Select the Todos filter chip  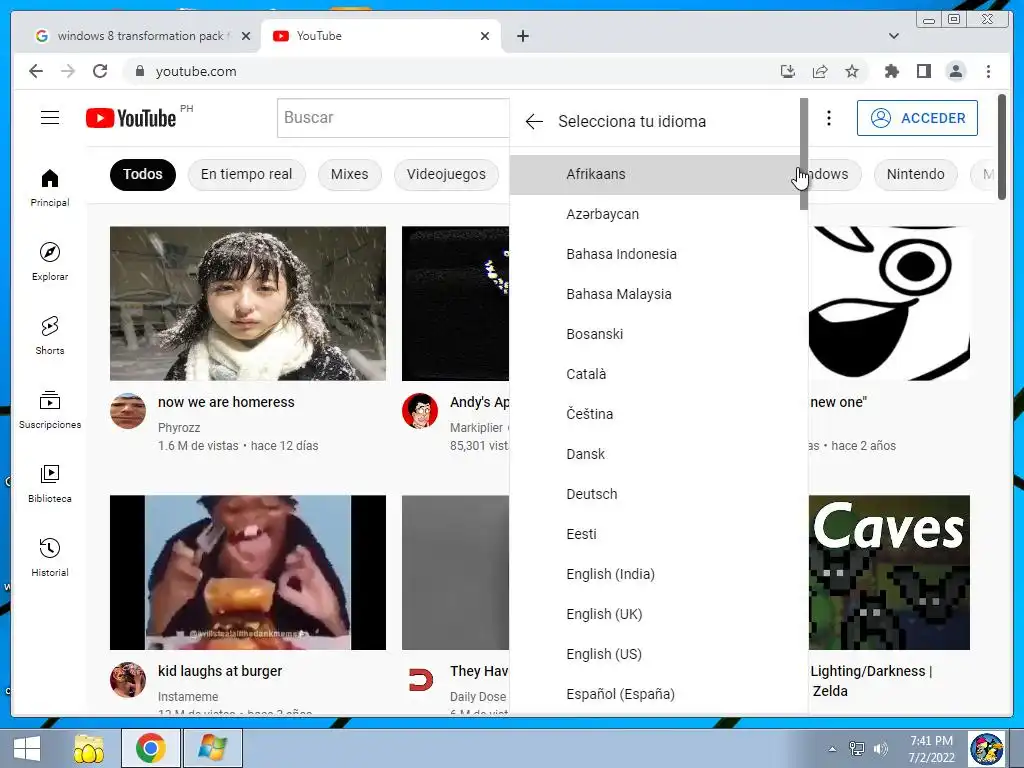pos(142,174)
